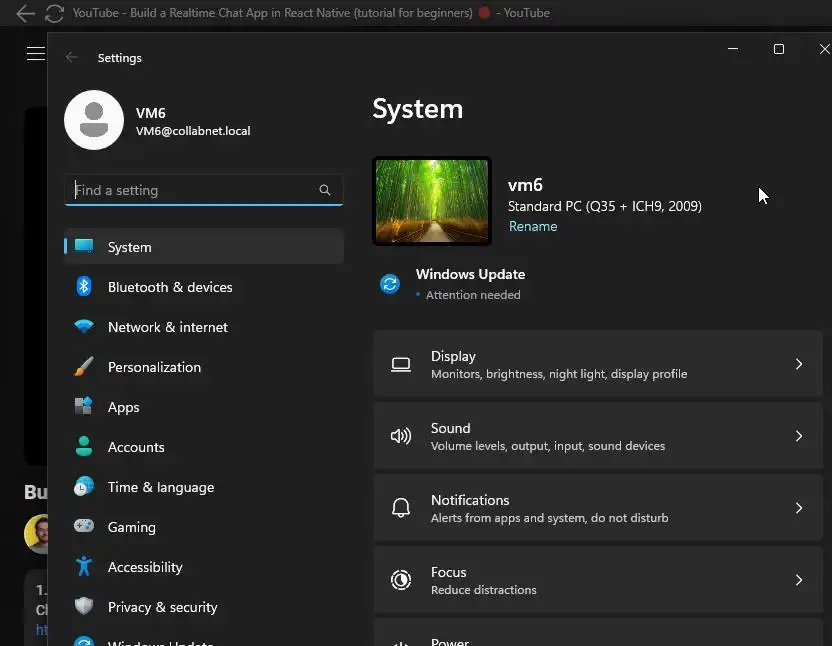Click the Personalization paintbrush icon

pos(84,366)
